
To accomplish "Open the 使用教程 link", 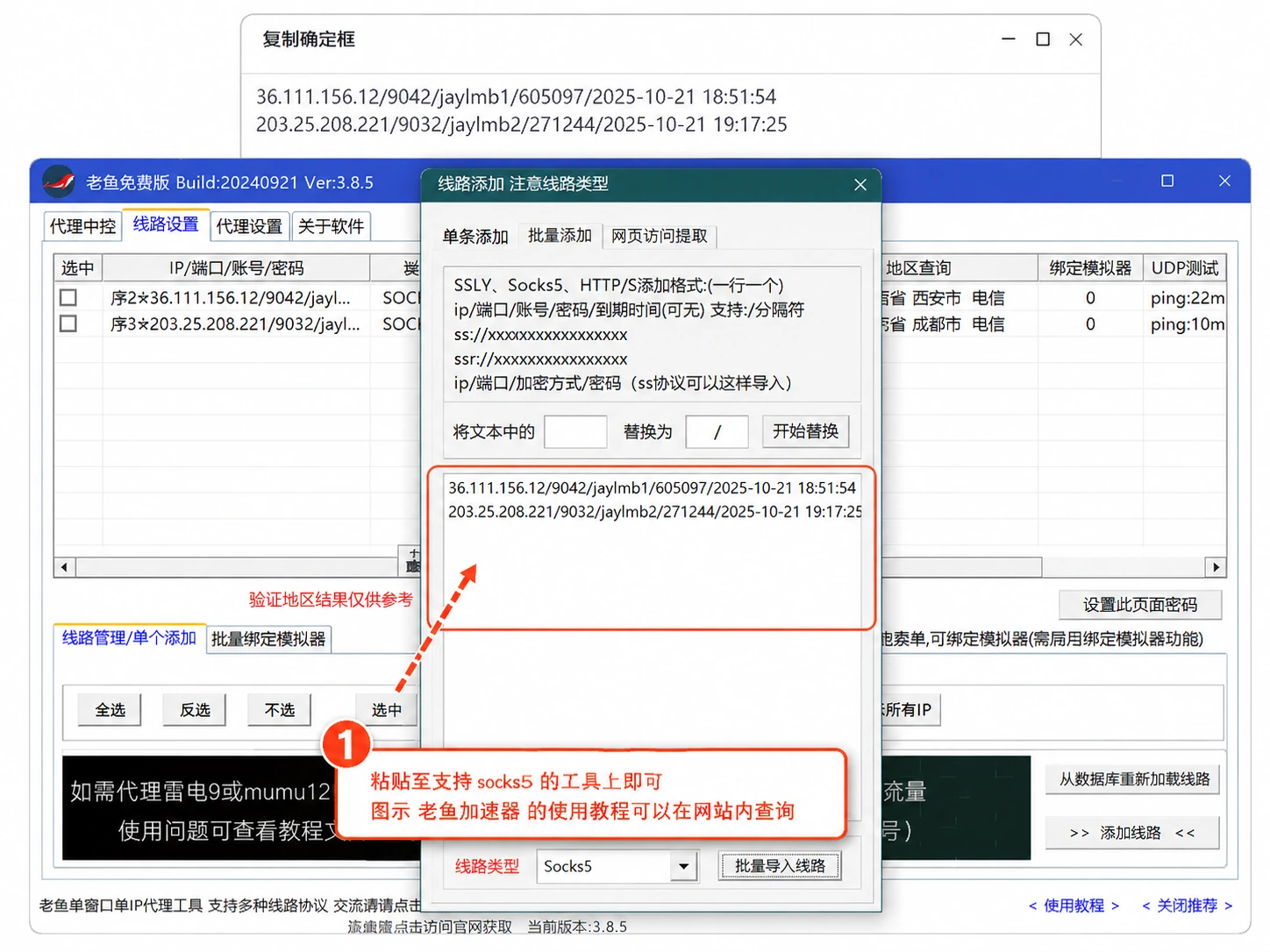I will (1074, 906).
